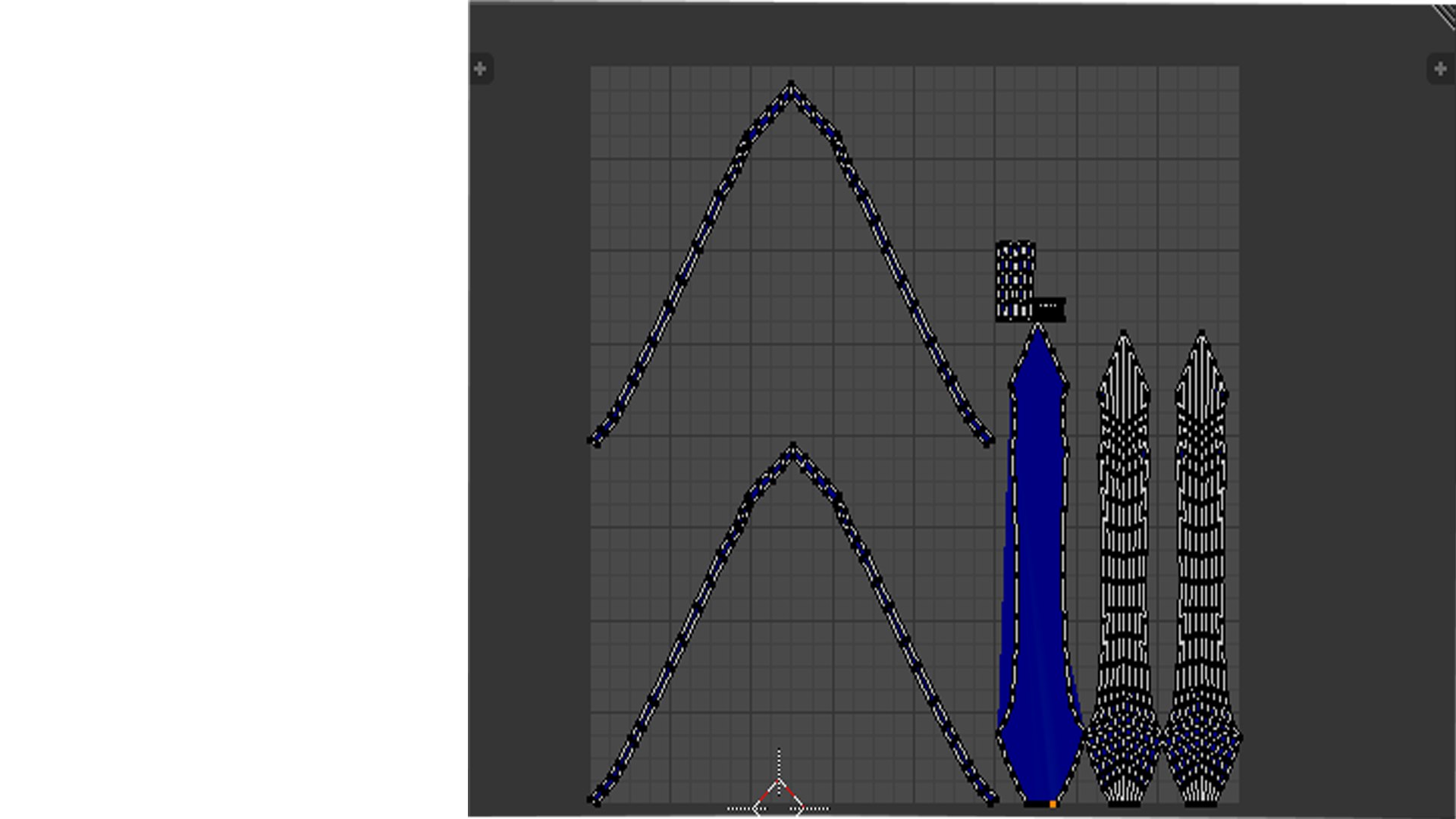Image resolution: width=1456 pixels, height=819 pixels.
Task: Click the area split corner widget
Action: 1444,16
